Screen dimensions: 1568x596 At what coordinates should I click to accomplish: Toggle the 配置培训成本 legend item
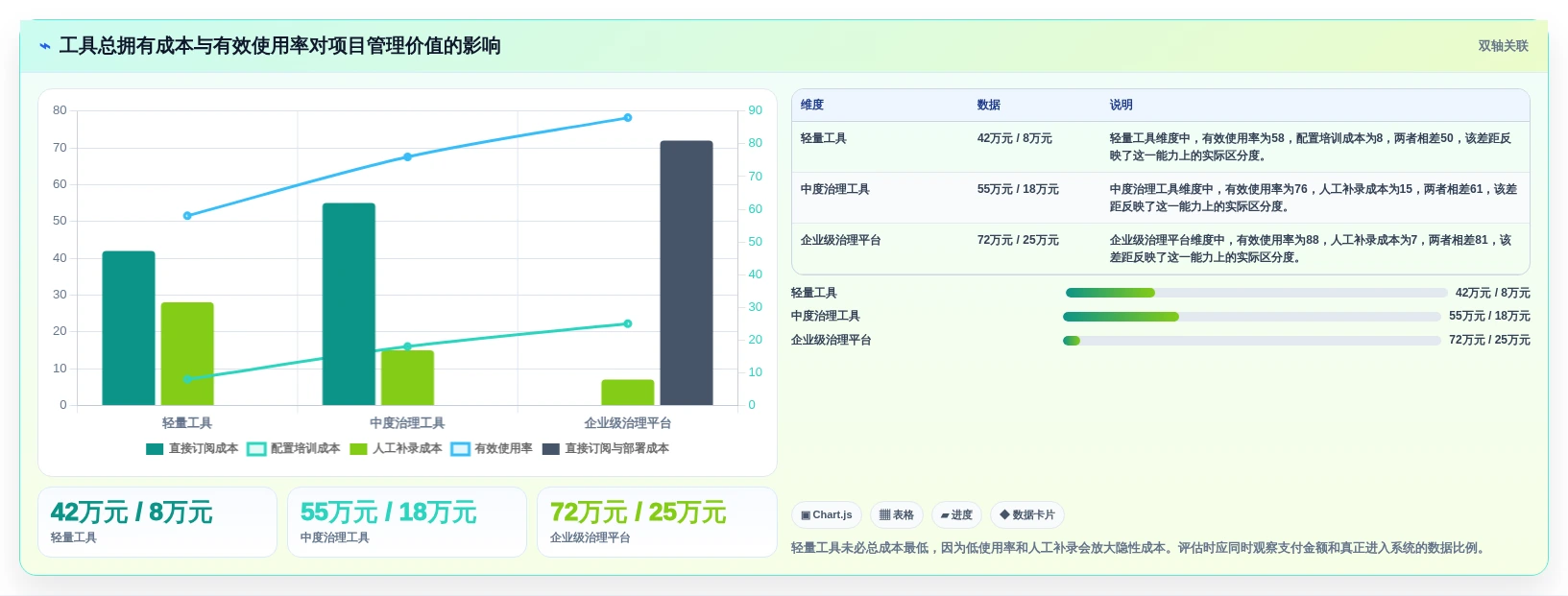tap(294, 448)
